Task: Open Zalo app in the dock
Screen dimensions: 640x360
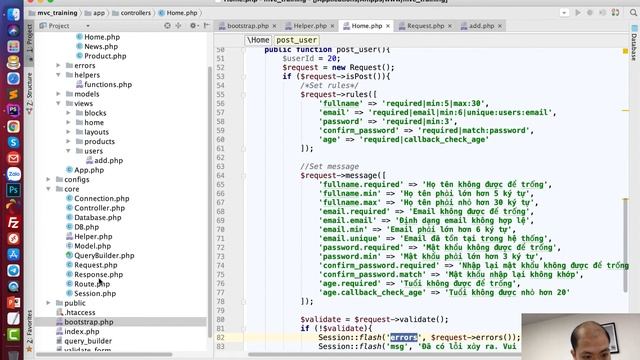Action: pyautogui.click(x=13, y=174)
